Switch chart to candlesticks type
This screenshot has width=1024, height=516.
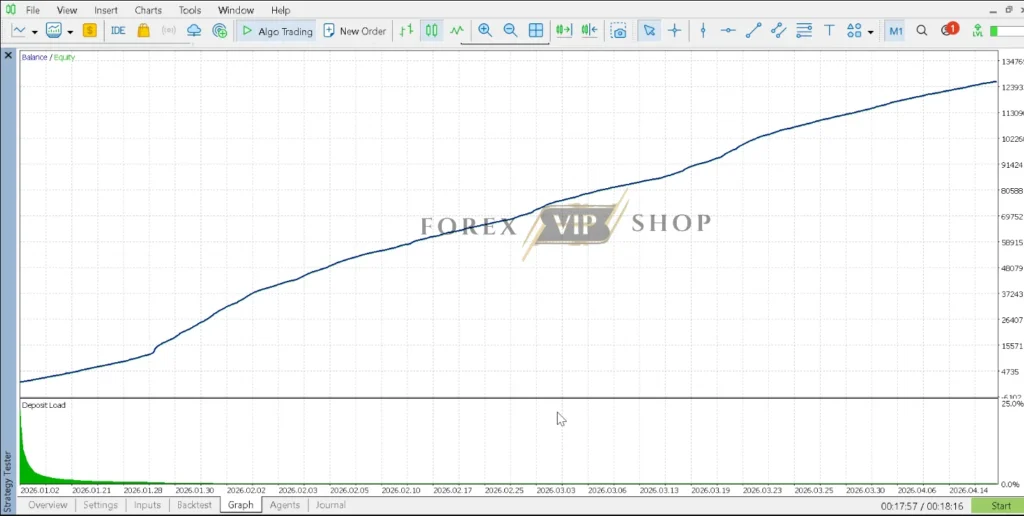point(432,31)
